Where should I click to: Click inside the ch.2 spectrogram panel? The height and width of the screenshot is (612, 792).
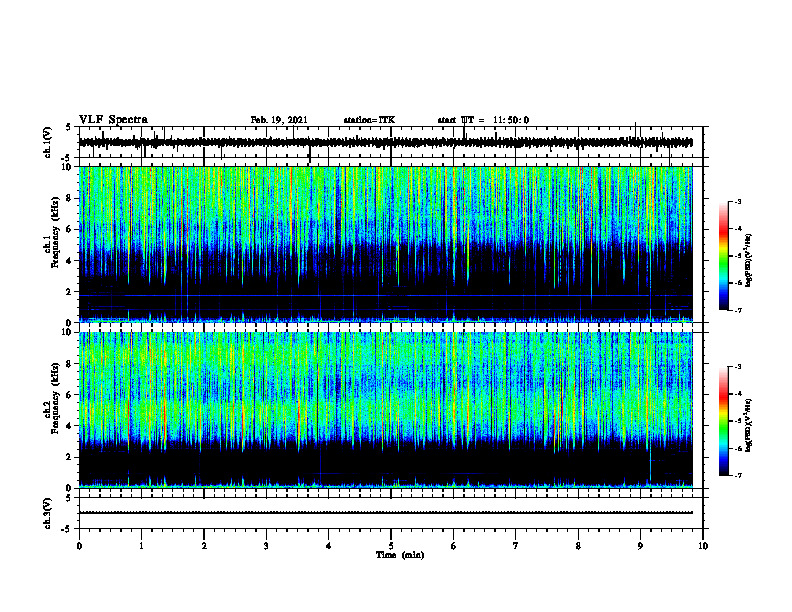(x=386, y=410)
